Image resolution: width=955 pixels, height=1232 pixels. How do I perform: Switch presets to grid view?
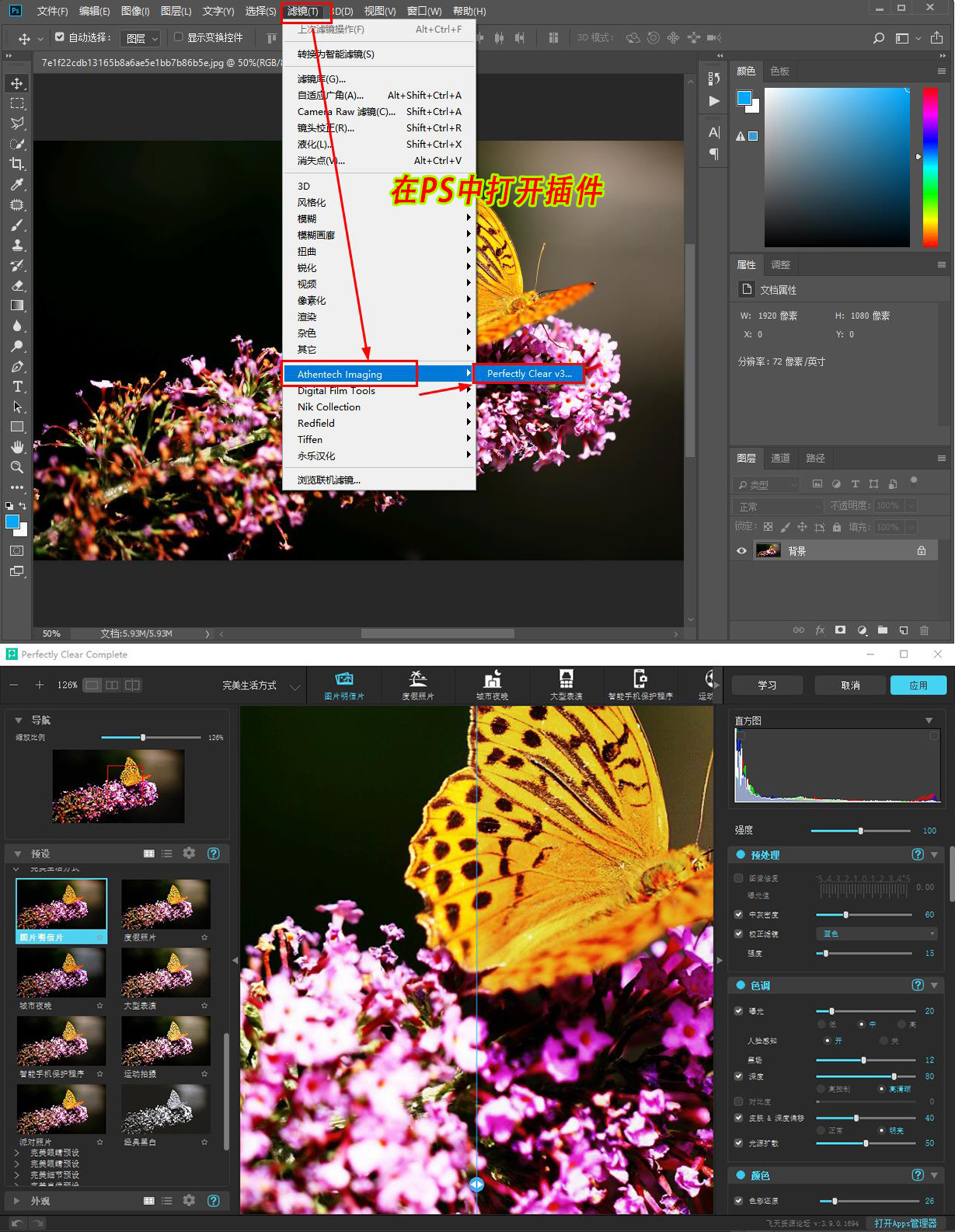[149, 853]
